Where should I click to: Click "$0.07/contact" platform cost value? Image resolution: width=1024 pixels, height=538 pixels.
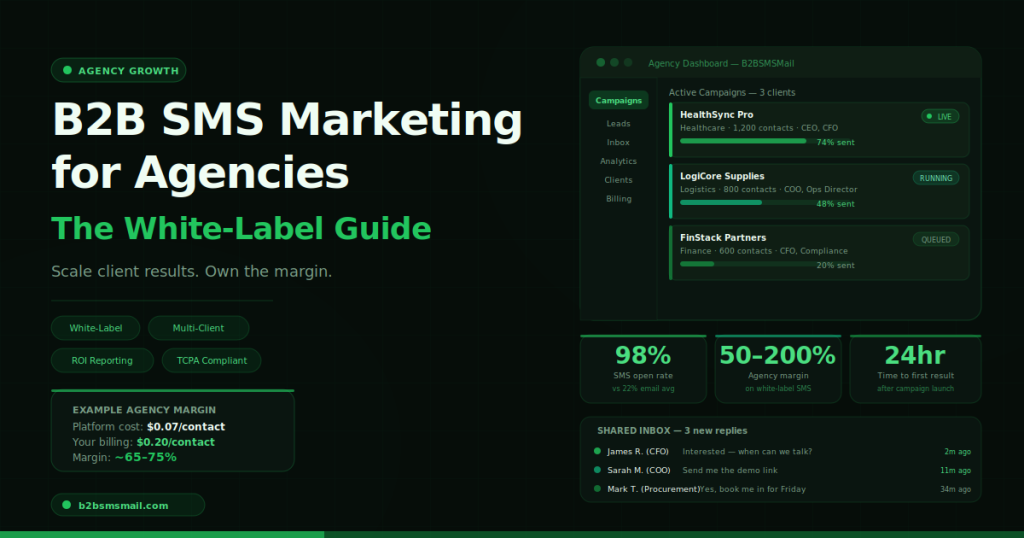click(x=186, y=426)
